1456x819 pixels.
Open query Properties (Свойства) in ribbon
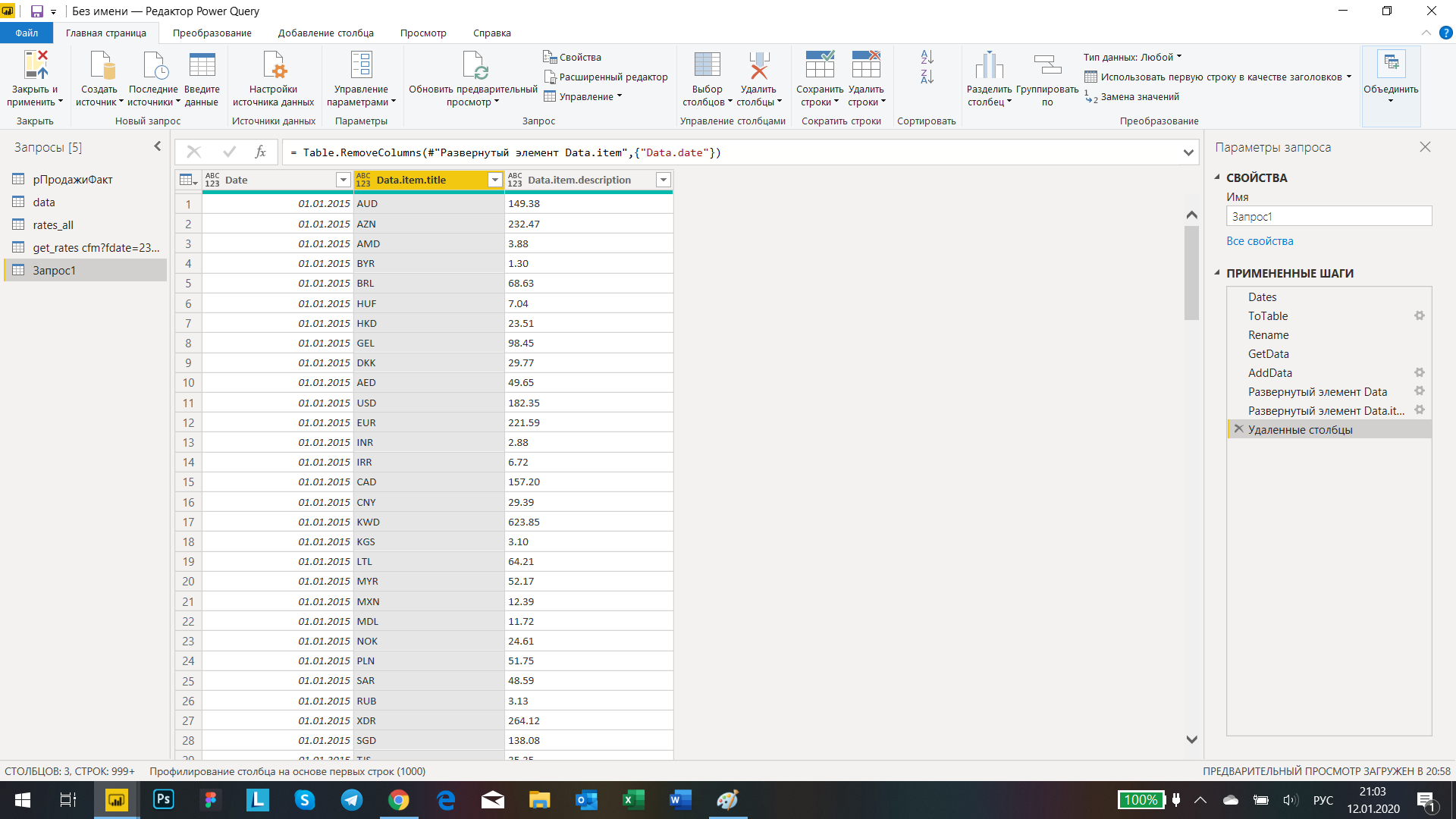click(x=572, y=57)
